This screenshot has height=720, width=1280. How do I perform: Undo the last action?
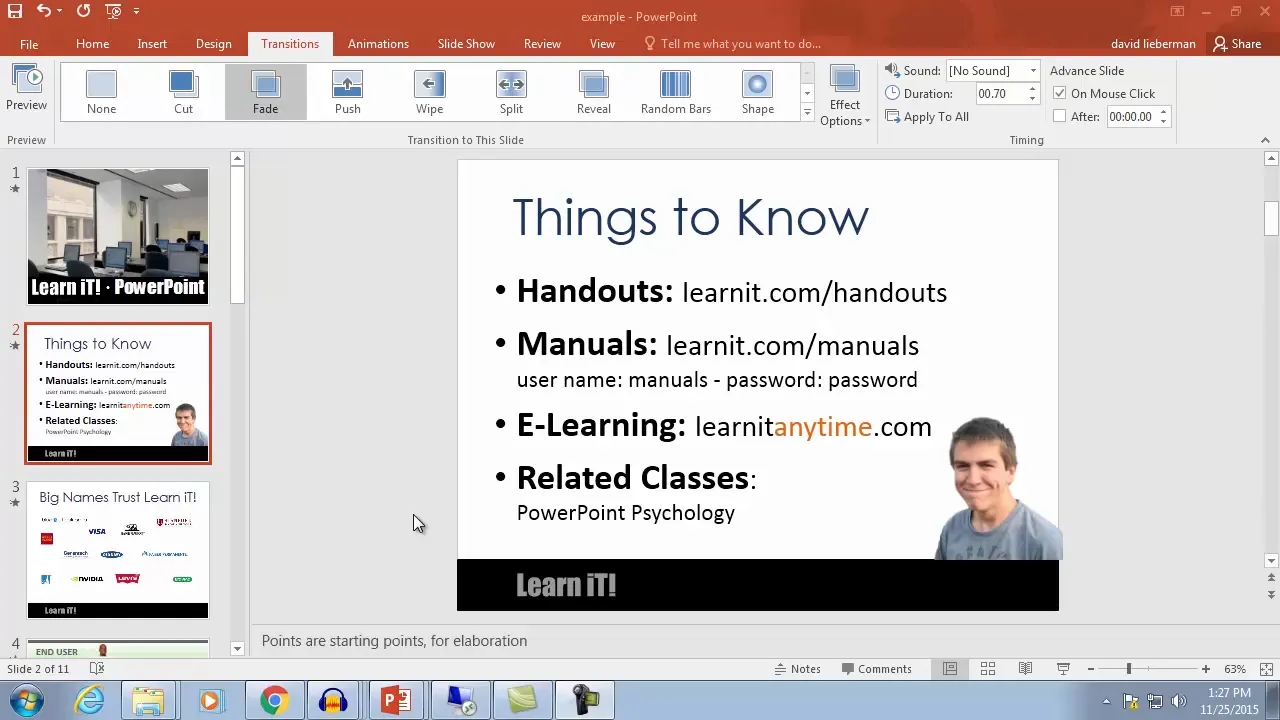point(44,11)
